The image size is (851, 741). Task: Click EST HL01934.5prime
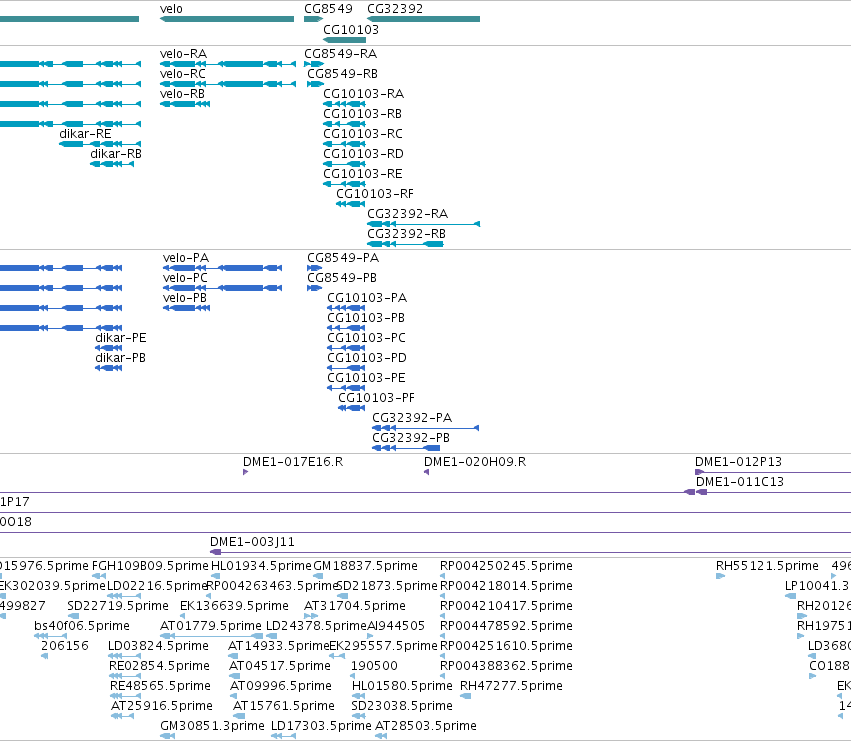262,566
